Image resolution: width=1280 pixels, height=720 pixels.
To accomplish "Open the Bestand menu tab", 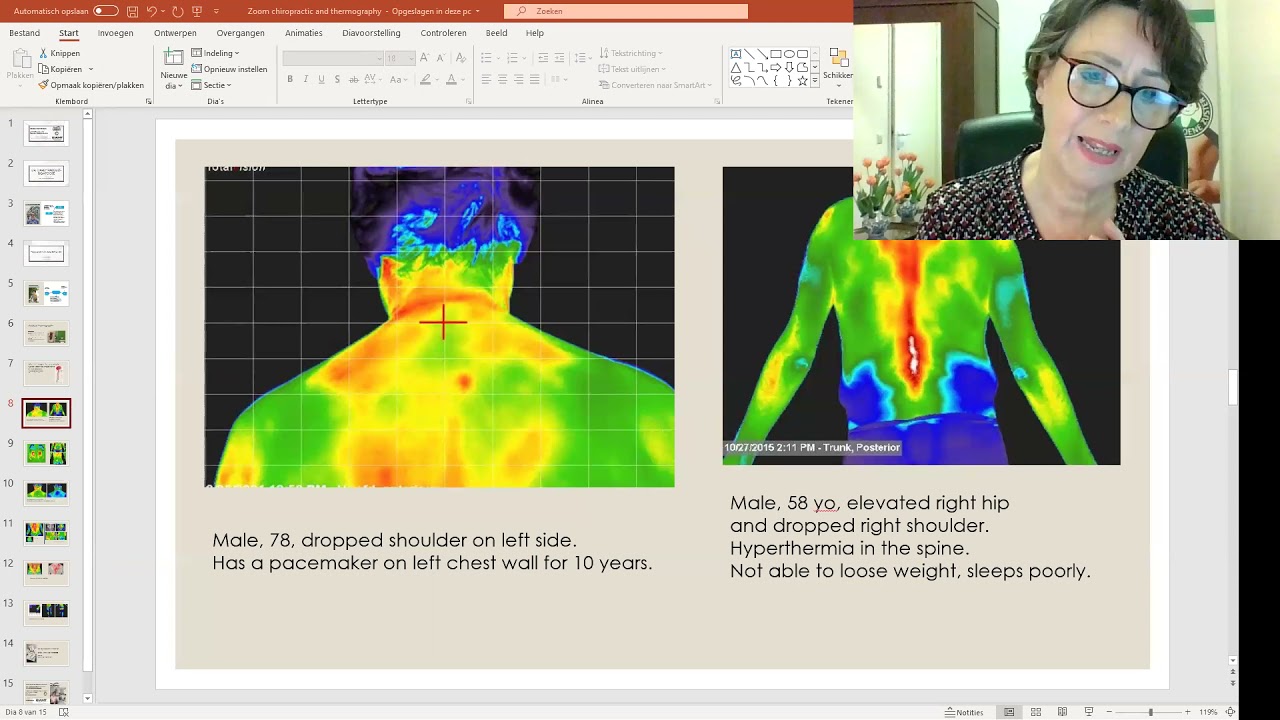I will point(25,33).
